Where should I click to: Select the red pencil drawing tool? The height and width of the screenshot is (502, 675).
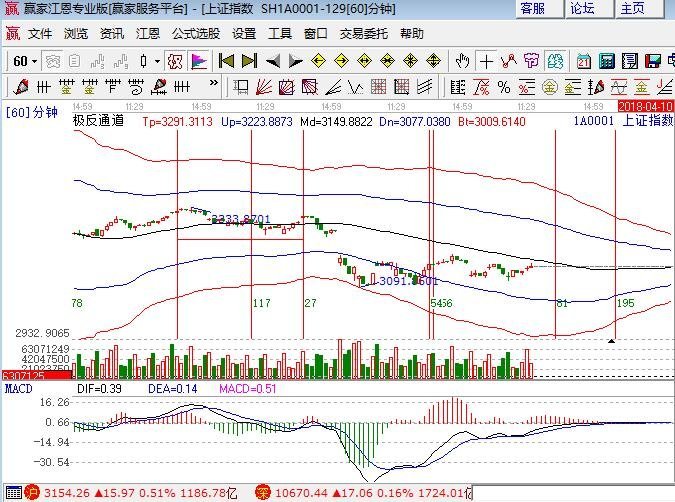tap(21, 87)
